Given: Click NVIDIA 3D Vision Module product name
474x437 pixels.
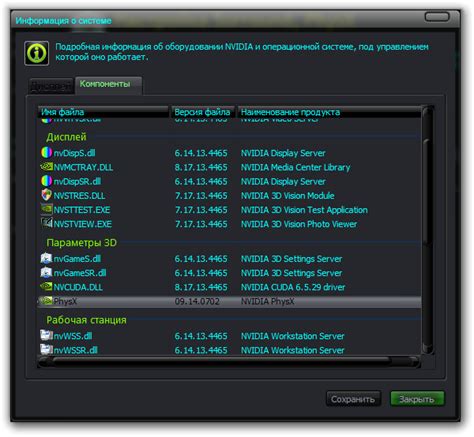Looking at the screenshot, I should (x=288, y=196).
